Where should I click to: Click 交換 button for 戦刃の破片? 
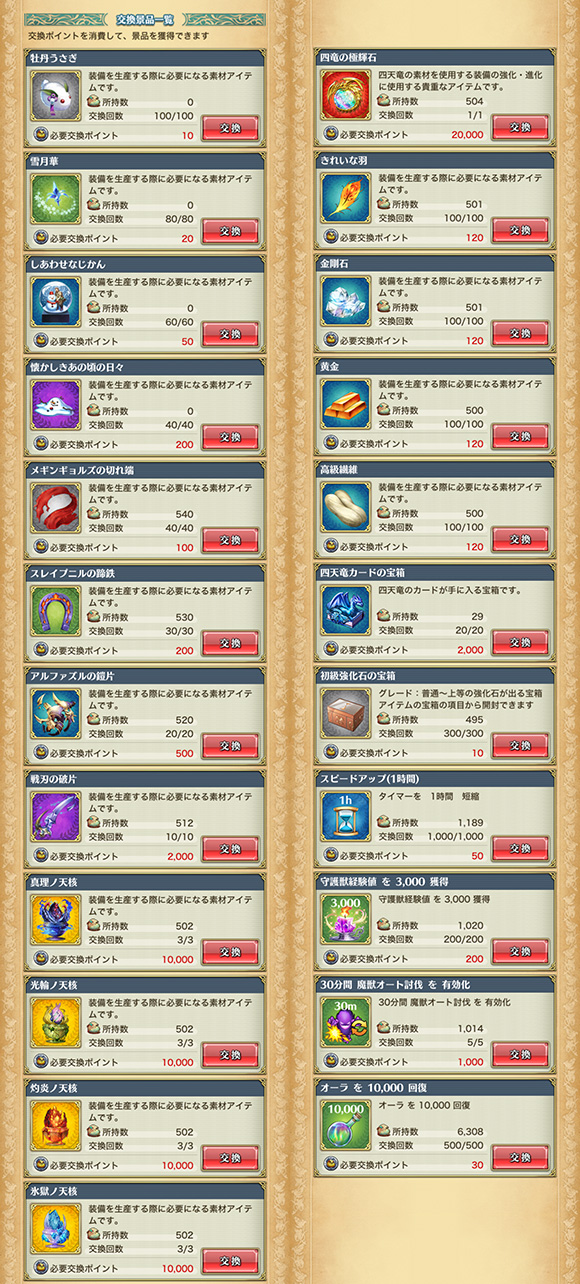point(230,848)
